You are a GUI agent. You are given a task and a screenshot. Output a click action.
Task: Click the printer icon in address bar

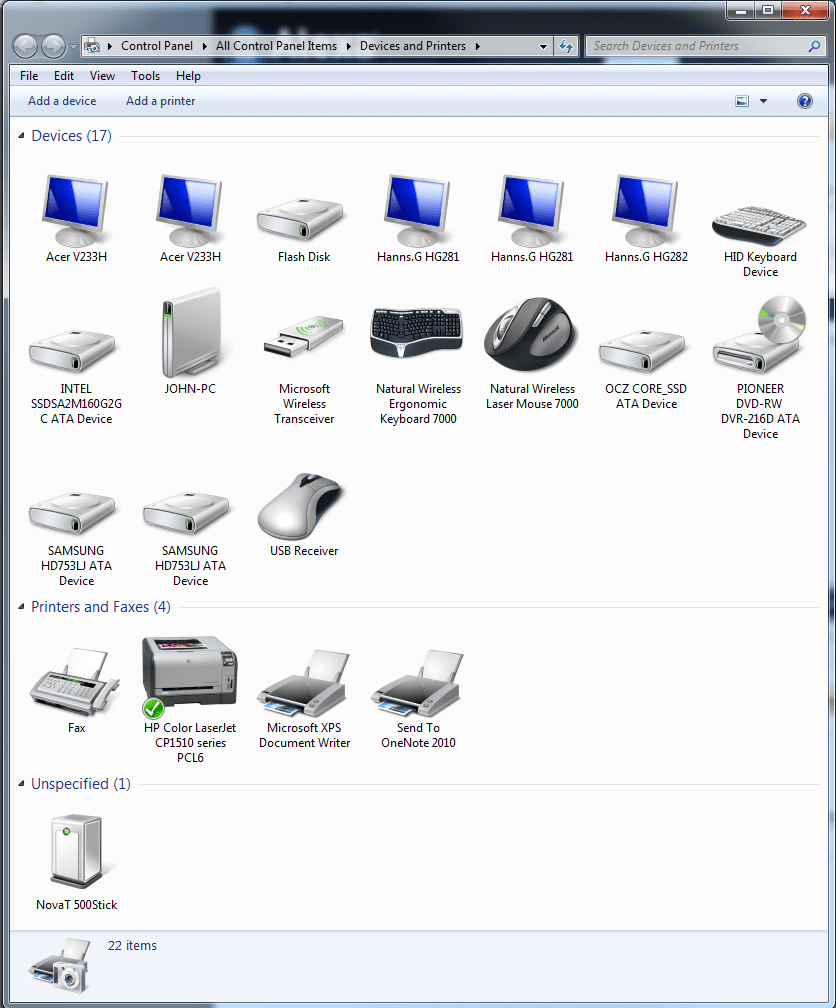(x=93, y=46)
